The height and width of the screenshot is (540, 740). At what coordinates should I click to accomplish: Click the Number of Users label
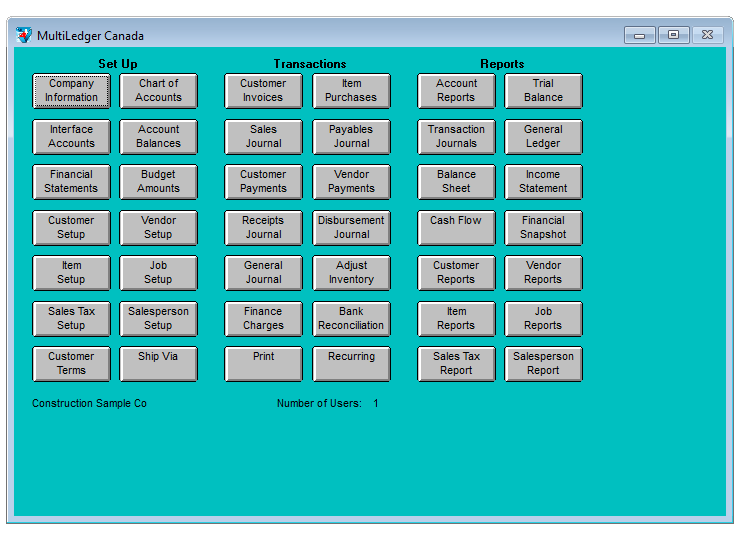coord(319,403)
